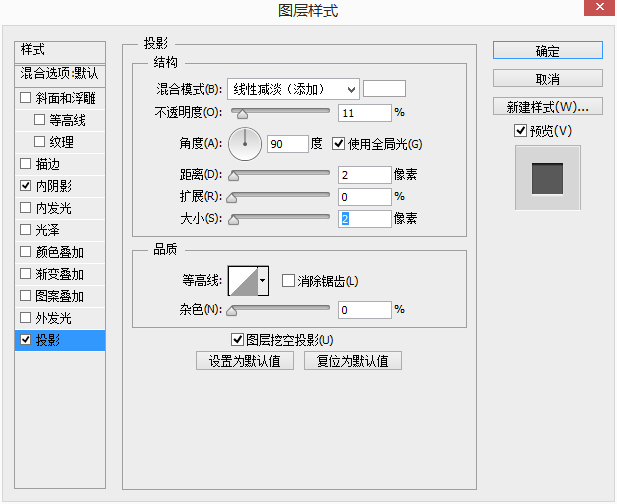The width and height of the screenshot is (617, 504).
Task: Confirm with the 确定 button
Action: click(x=547, y=50)
